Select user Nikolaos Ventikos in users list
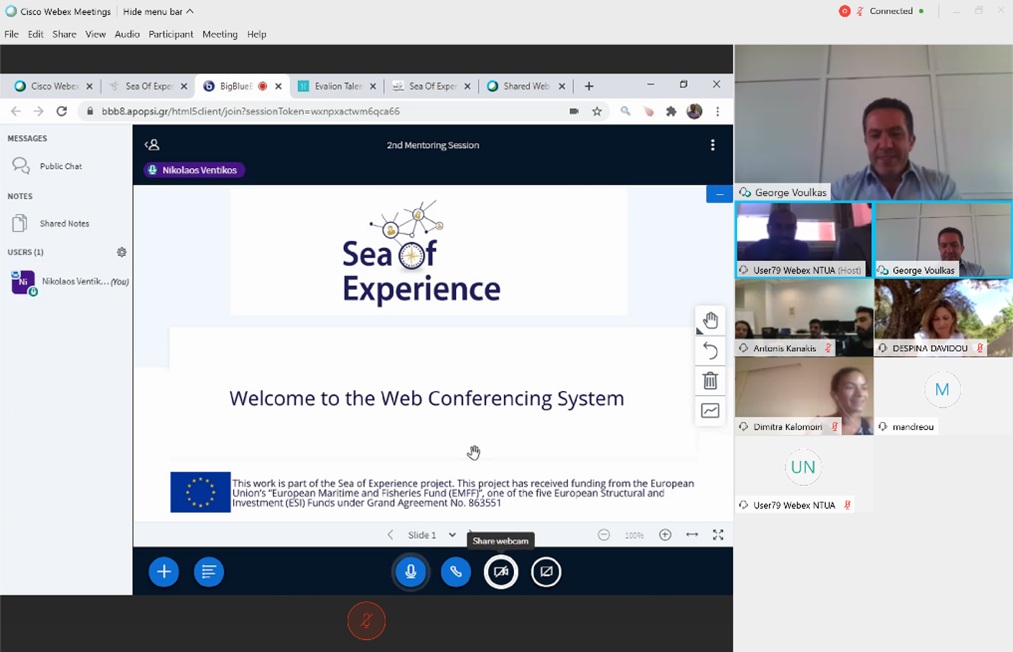Viewport: 1013px width, 652px height. pos(69,282)
